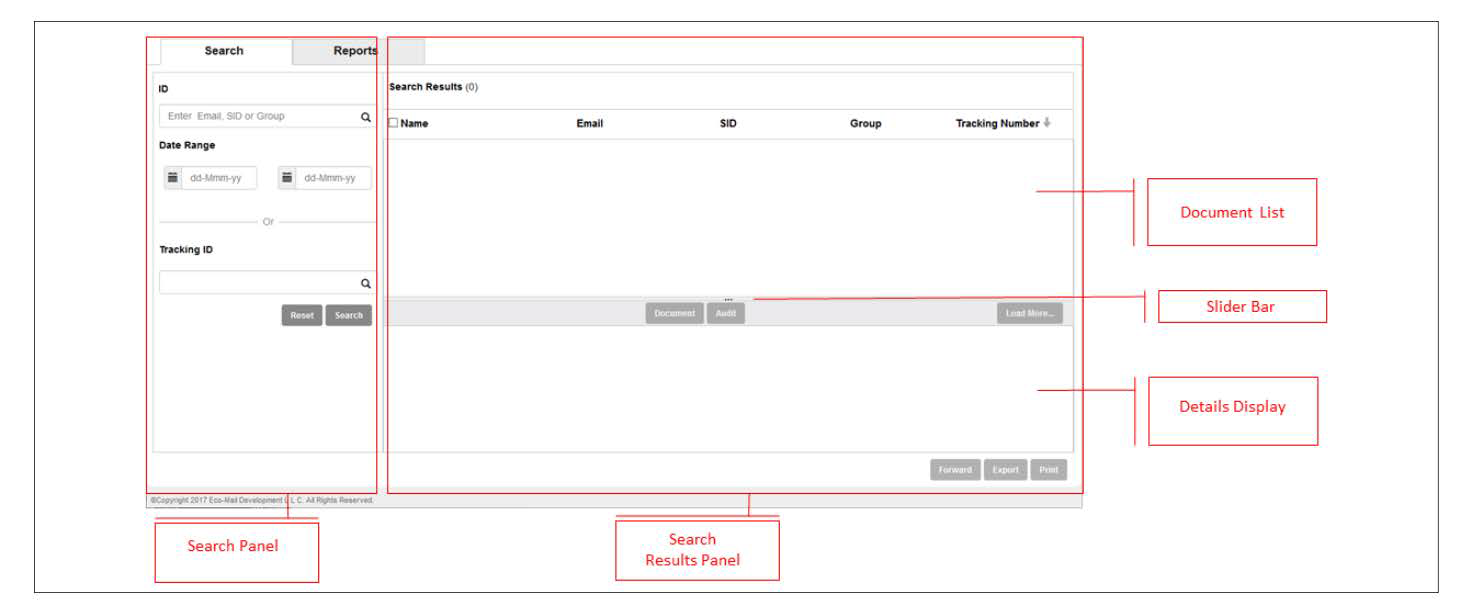Click the Document button

674,313
